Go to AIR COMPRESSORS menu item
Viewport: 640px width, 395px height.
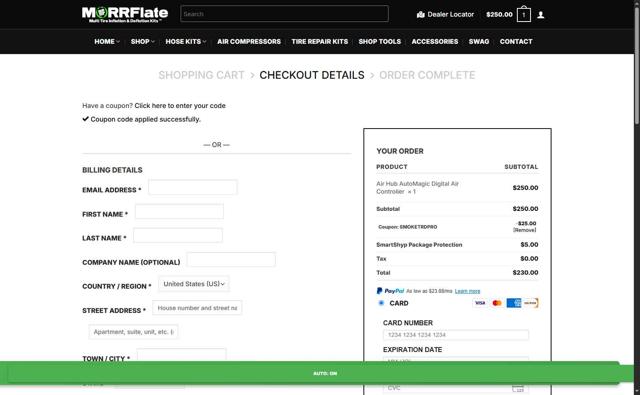click(x=249, y=41)
